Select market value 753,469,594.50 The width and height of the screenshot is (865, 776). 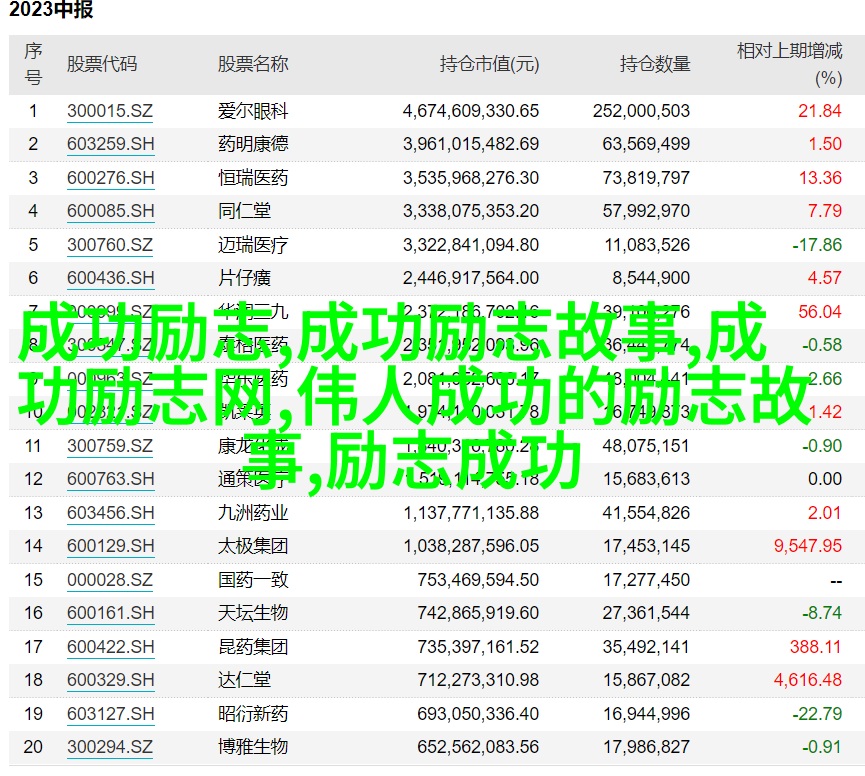coord(478,580)
